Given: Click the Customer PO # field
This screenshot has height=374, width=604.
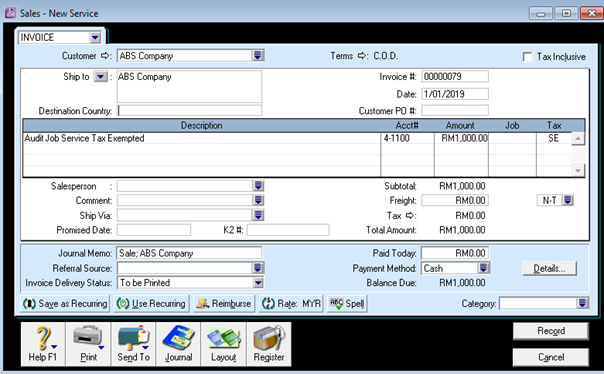Looking at the screenshot, I should (x=455, y=111).
